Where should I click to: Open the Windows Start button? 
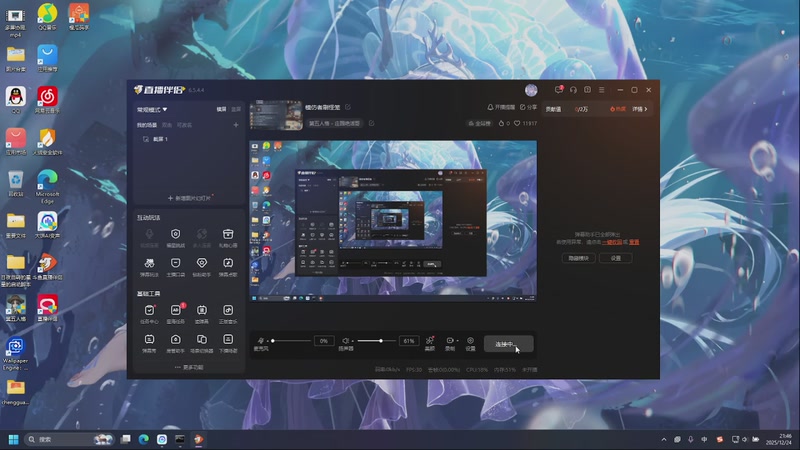coord(14,439)
